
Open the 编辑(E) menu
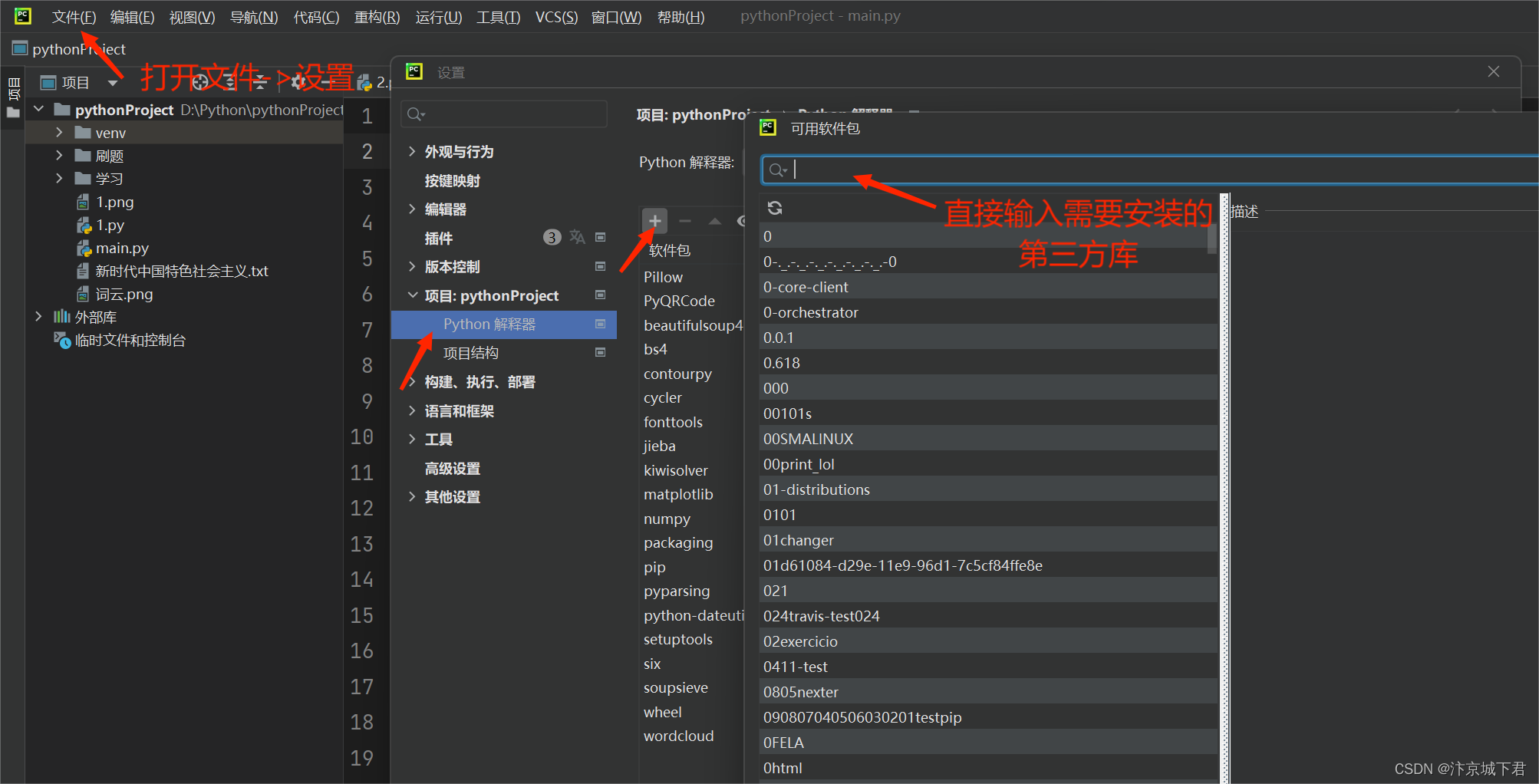tap(132, 17)
